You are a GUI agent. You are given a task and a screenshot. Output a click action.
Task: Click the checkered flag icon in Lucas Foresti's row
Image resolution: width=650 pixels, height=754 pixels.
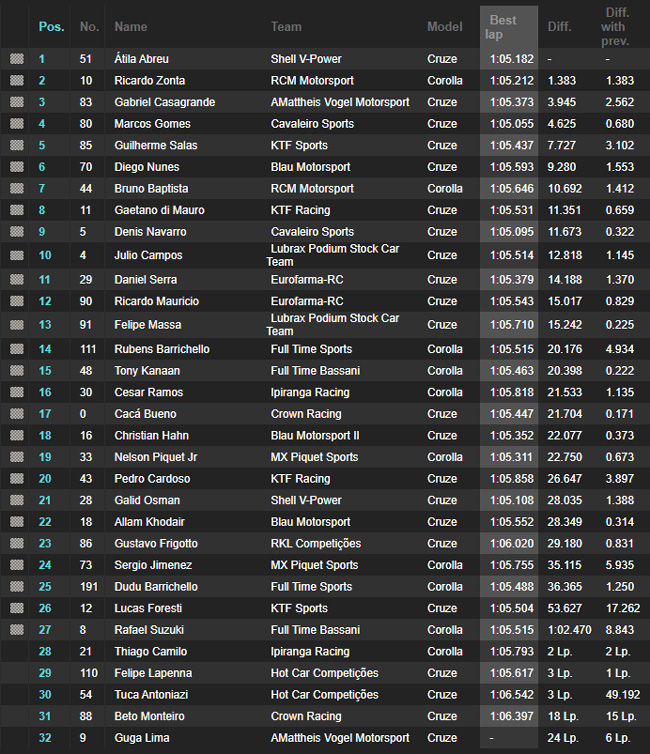(x=17, y=608)
